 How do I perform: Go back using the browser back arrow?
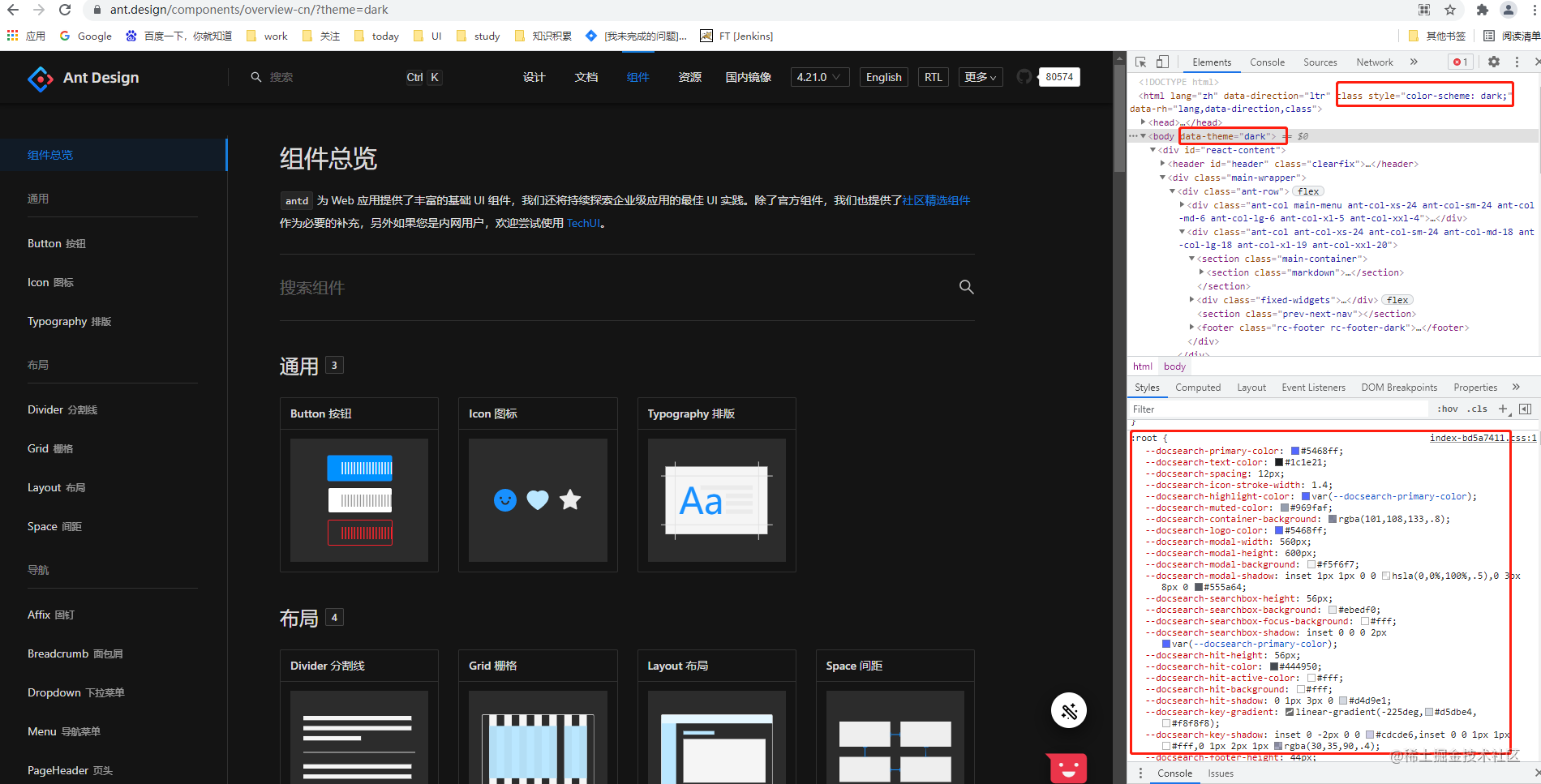12,10
